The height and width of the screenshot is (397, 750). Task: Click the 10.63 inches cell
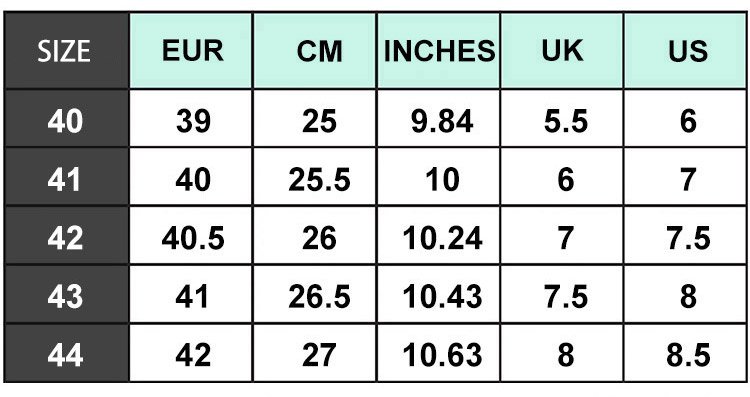coord(439,353)
